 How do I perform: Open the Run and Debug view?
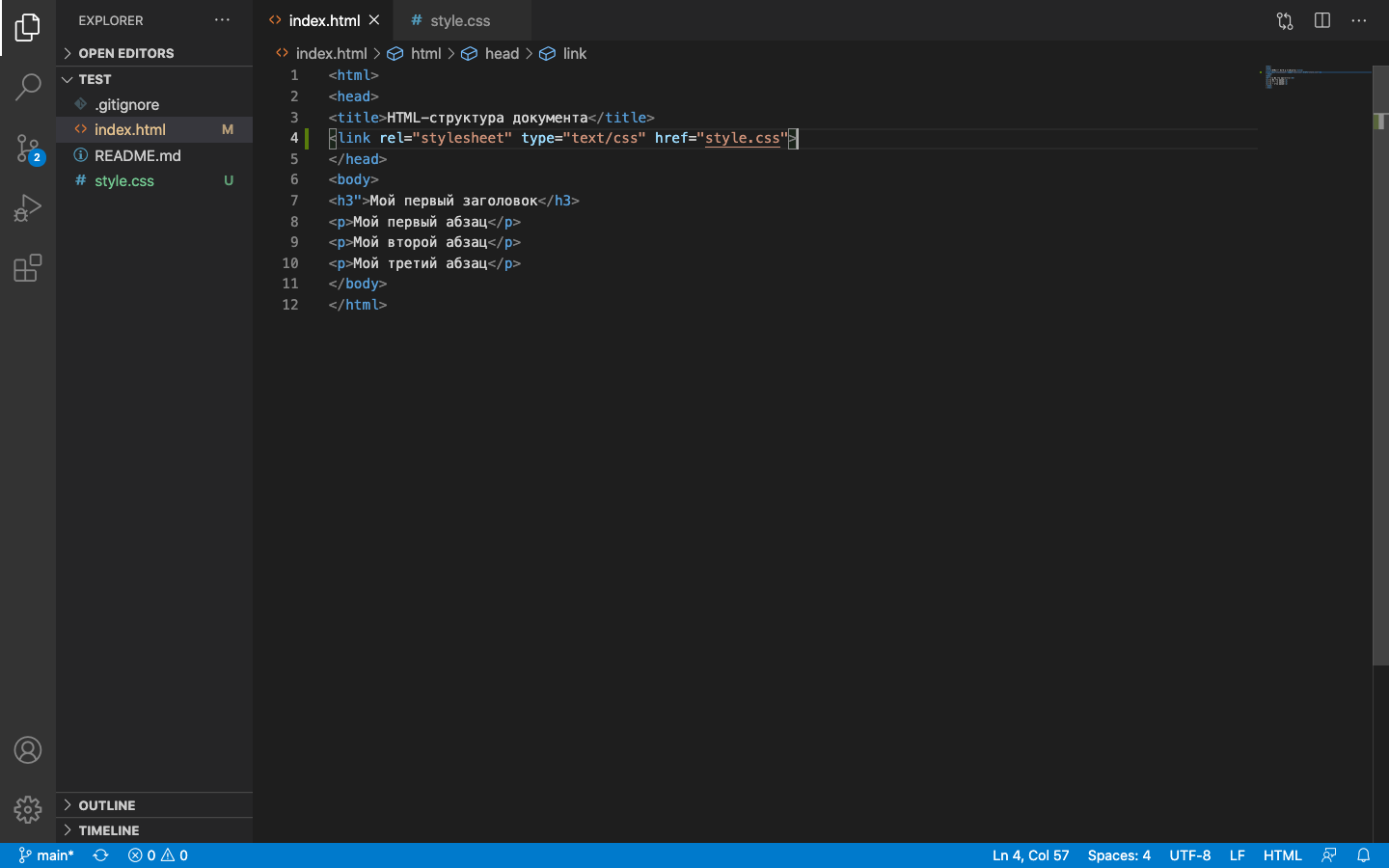28,207
